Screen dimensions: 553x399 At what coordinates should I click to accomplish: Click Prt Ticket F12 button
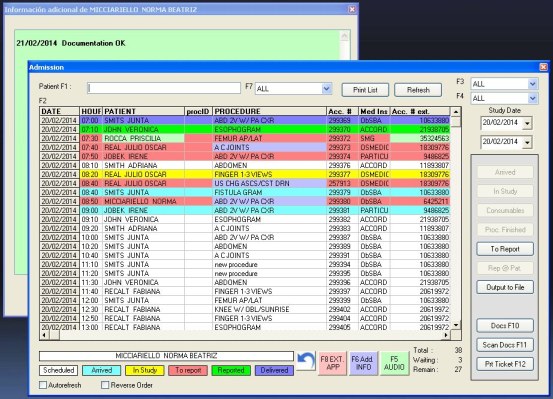505,364
